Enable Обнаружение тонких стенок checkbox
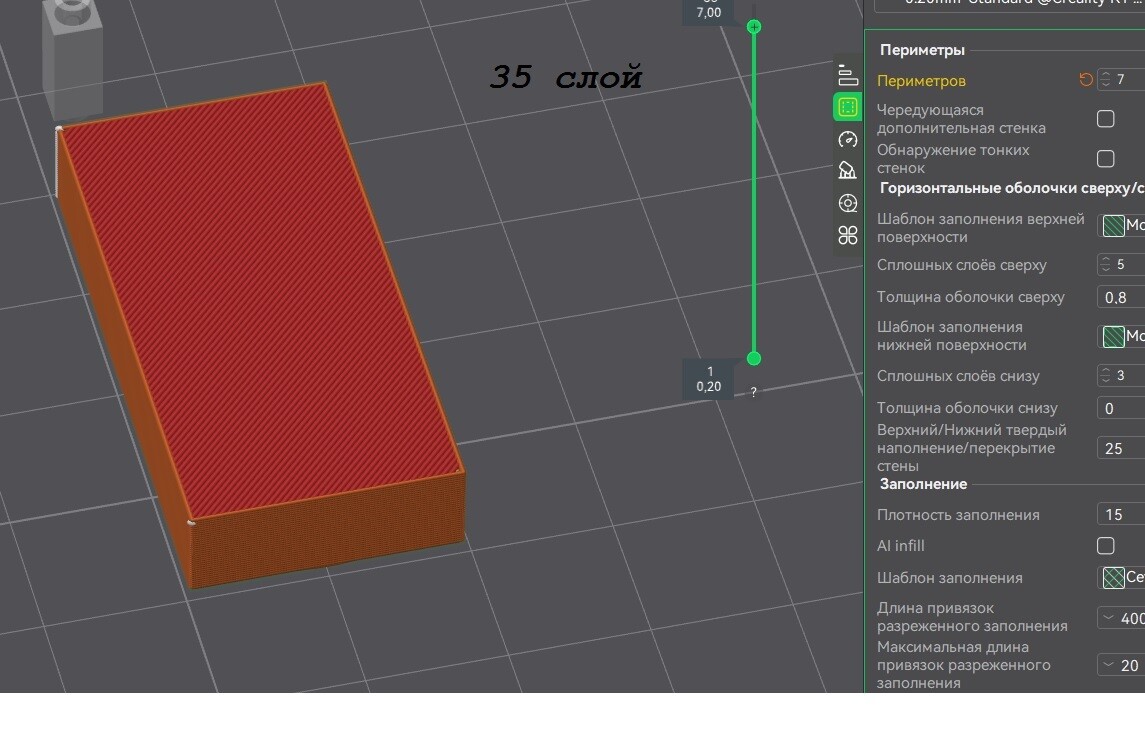Viewport: 1145px width, 745px height. point(1106,158)
